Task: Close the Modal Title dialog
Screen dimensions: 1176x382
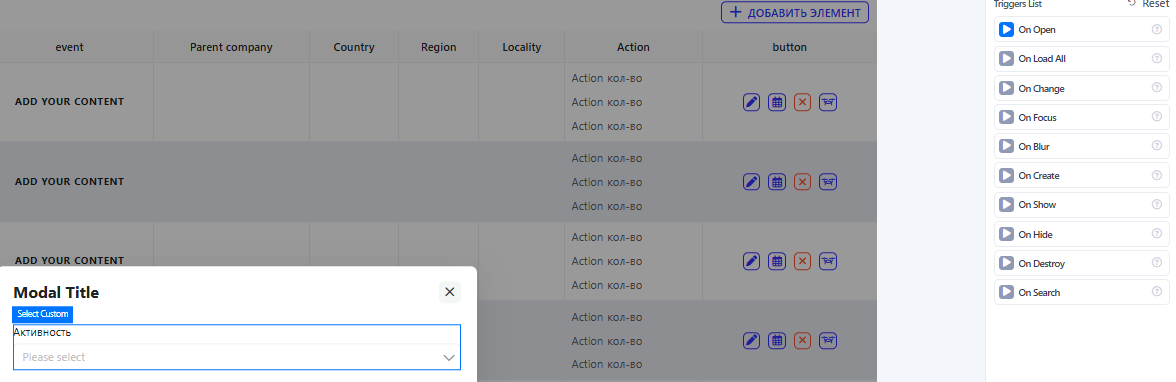Action: click(450, 292)
